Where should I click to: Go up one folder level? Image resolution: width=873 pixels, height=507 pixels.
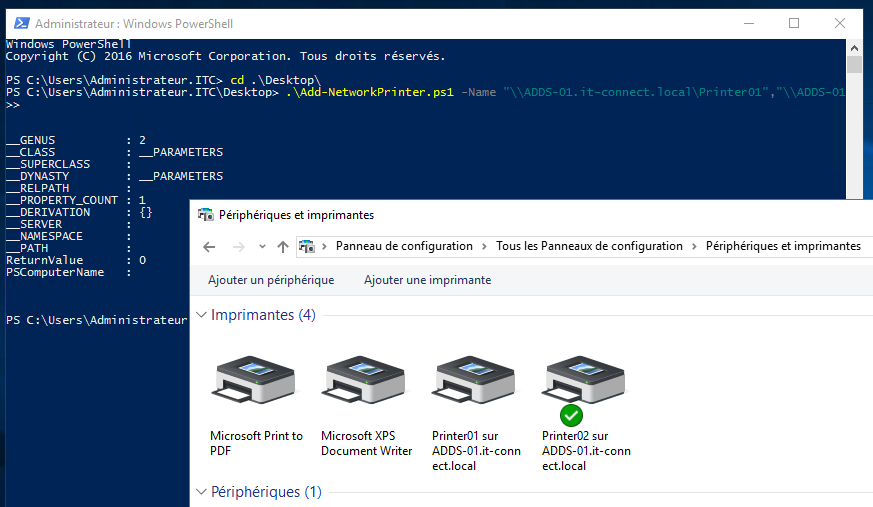283,247
